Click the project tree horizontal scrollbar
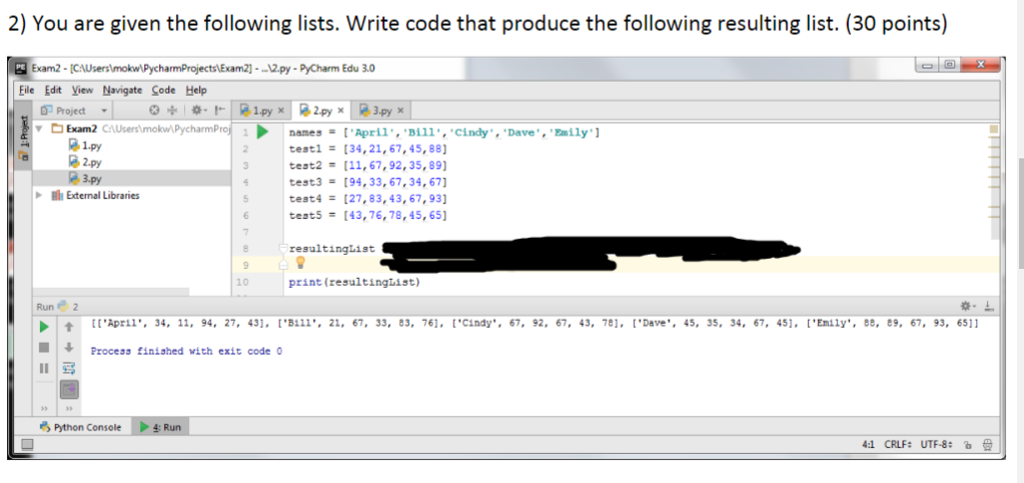The height and width of the screenshot is (483, 1024). [x=111, y=292]
